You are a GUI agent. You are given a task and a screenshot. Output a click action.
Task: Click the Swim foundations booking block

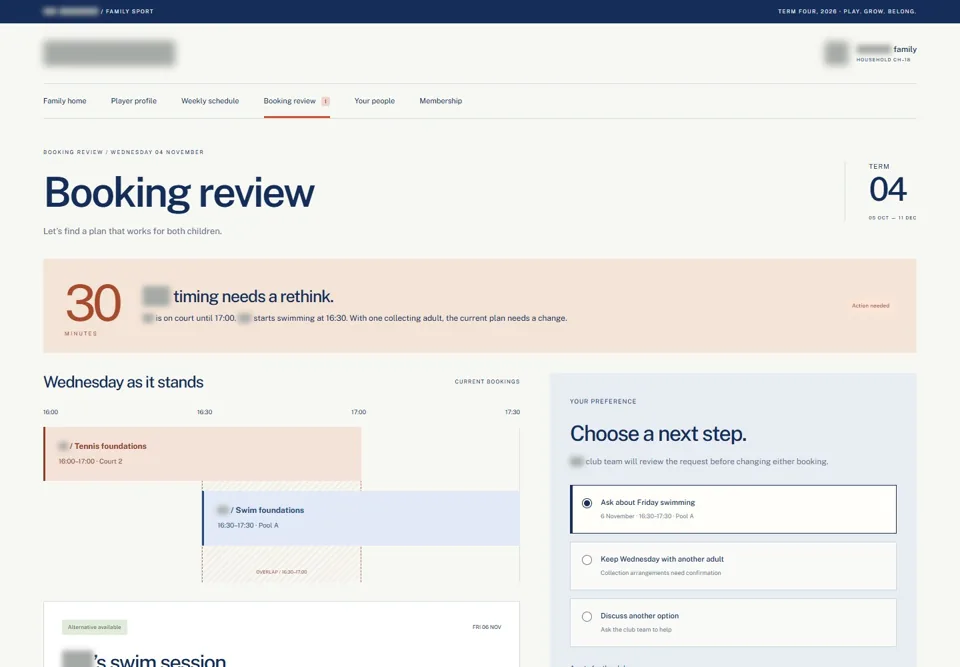(x=361, y=518)
